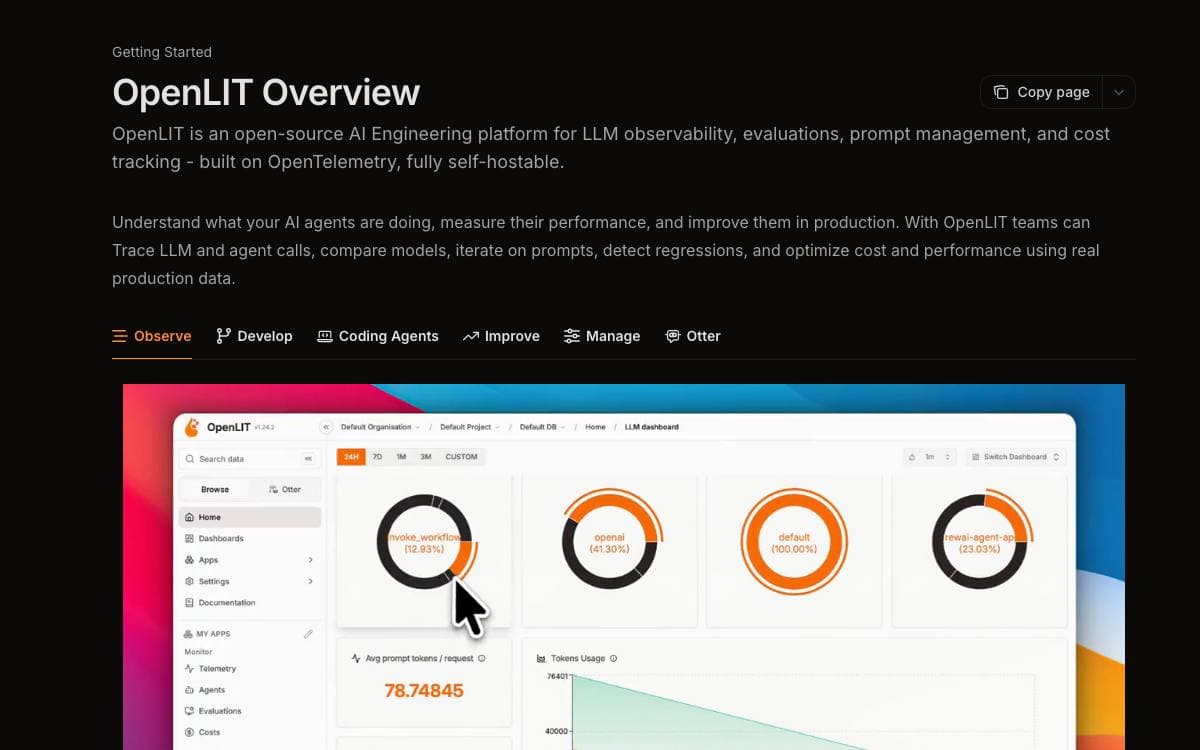The image size is (1200, 750).
Task: Open the 1m refresh interval dropdown
Action: coord(929,457)
